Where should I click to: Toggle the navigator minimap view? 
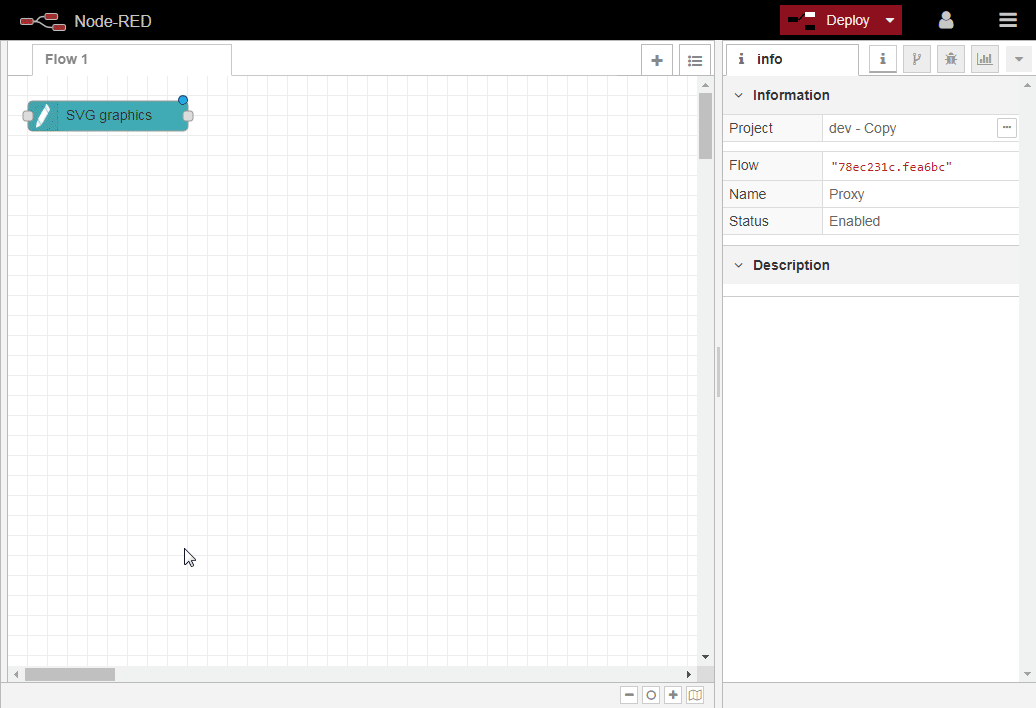694,694
